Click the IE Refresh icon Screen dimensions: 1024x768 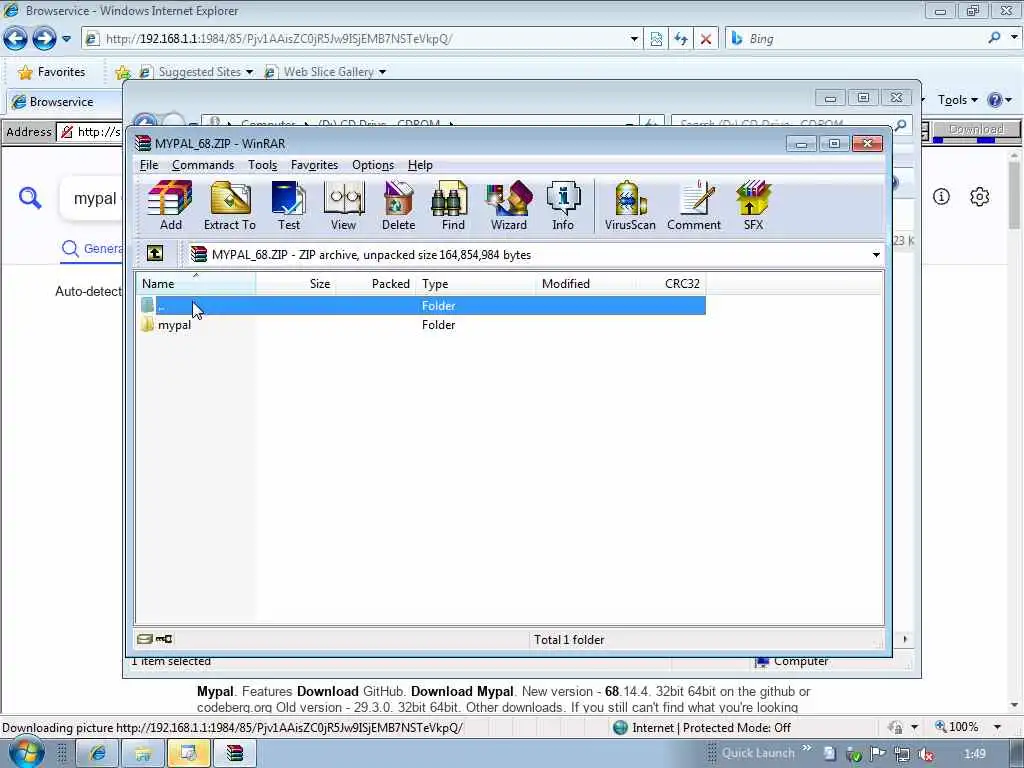click(681, 39)
